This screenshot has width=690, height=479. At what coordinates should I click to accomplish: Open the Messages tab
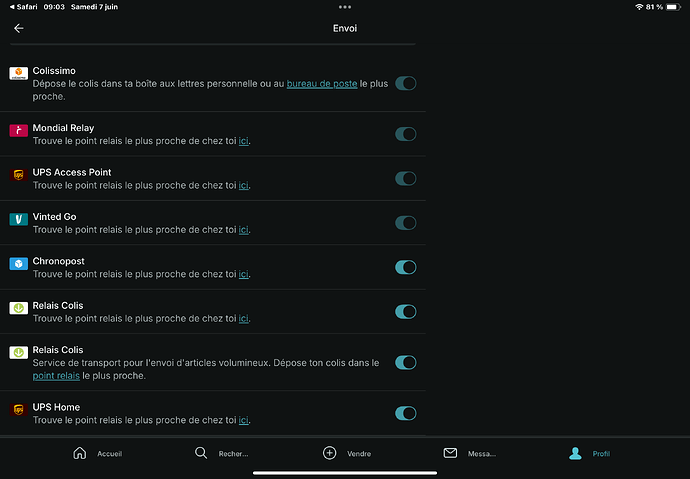click(469, 453)
